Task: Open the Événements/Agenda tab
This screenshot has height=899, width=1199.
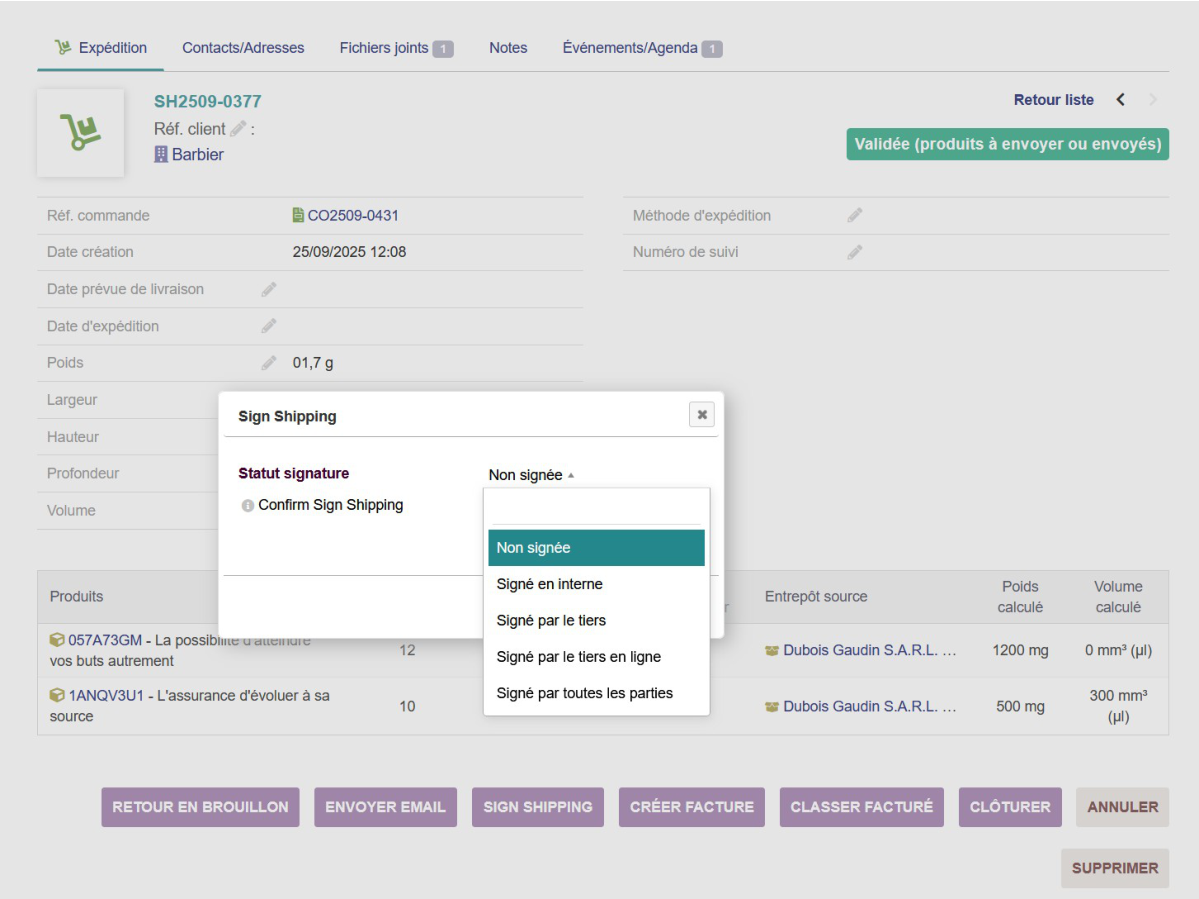Action: coord(642,48)
